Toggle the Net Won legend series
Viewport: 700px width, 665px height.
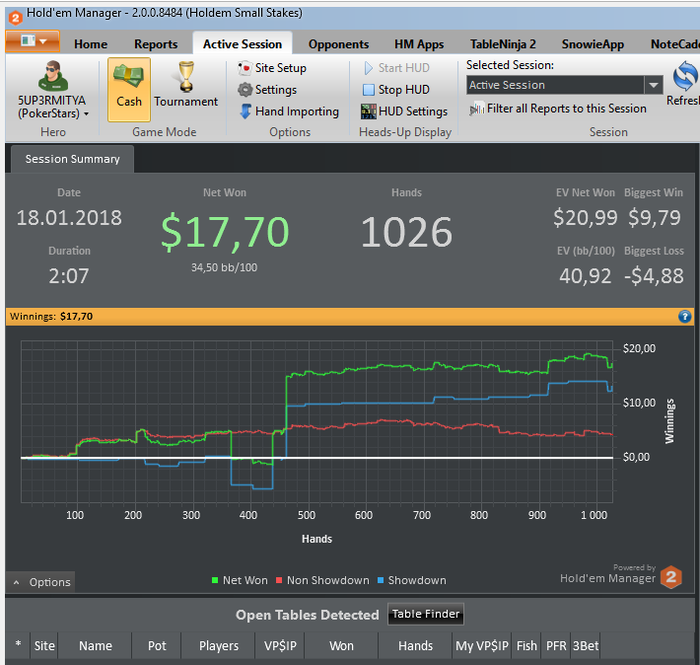coord(239,580)
